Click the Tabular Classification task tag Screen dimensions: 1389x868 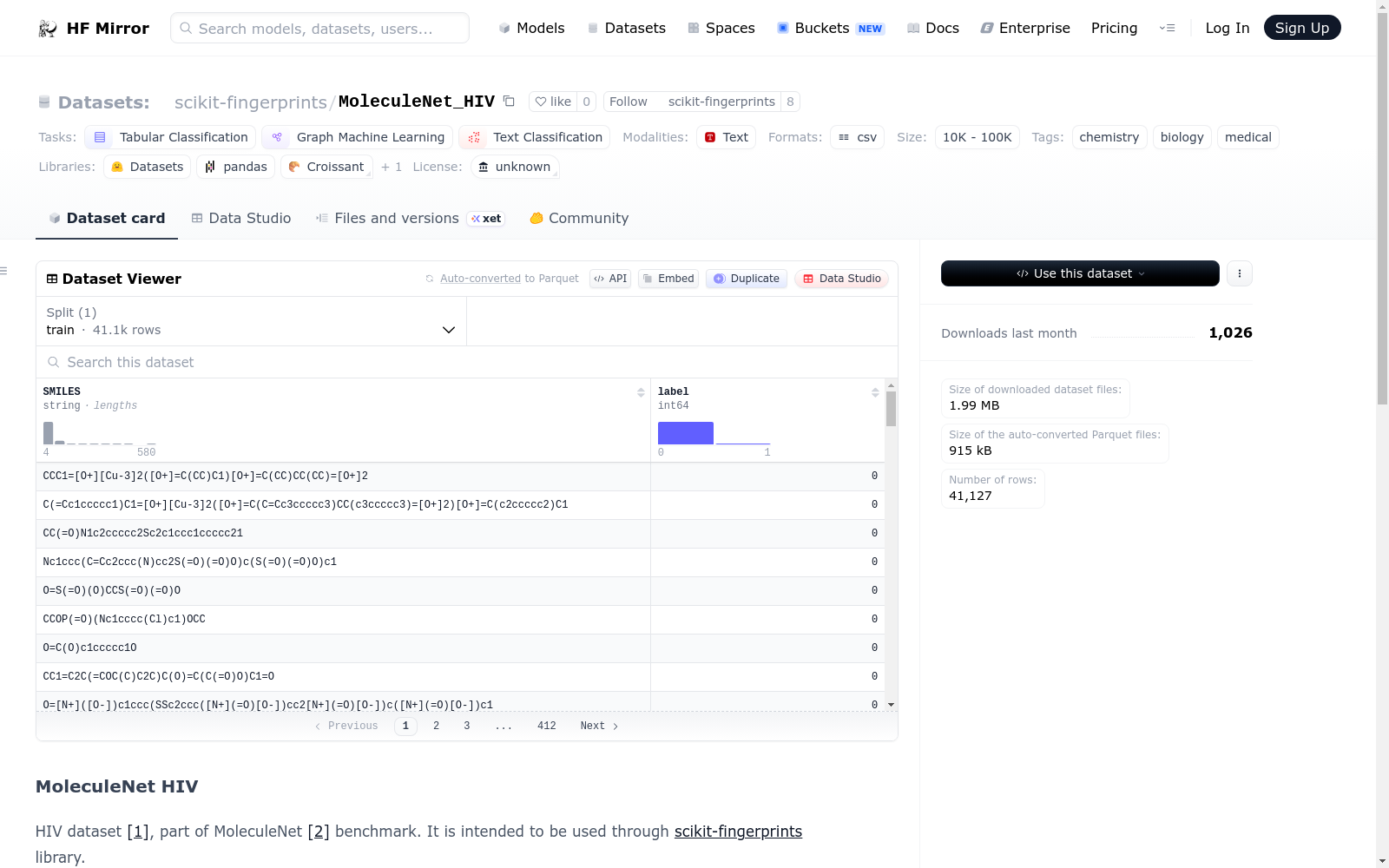[170, 137]
